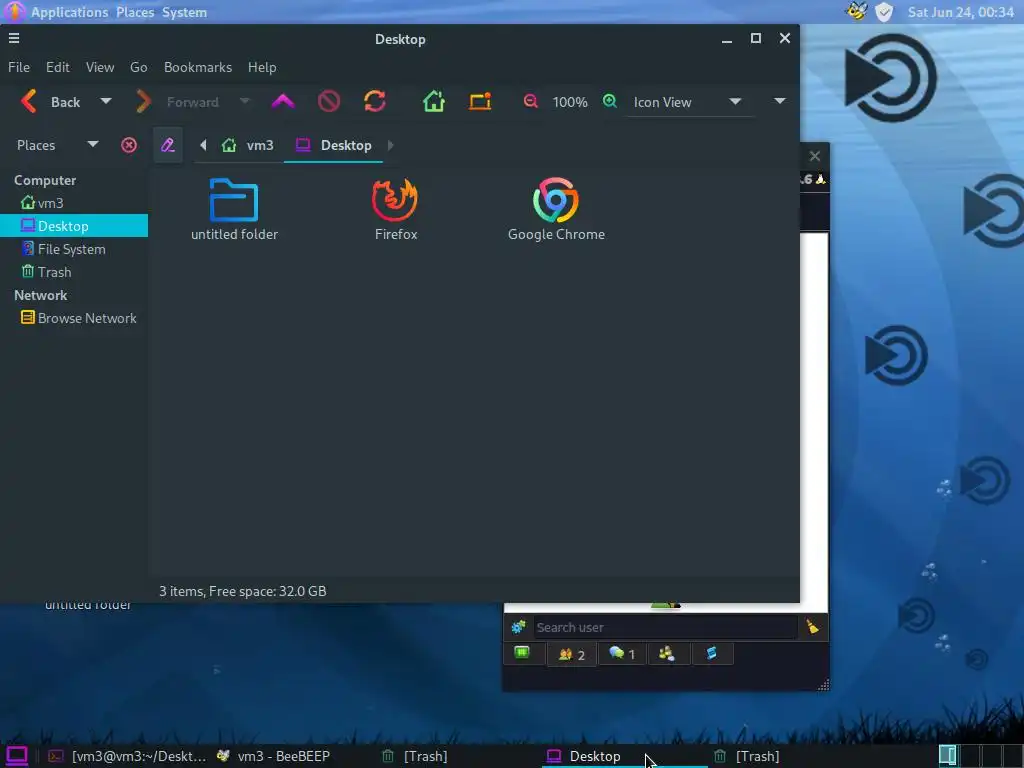
Task: Go back with the Back arrow icon
Action: [29, 102]
